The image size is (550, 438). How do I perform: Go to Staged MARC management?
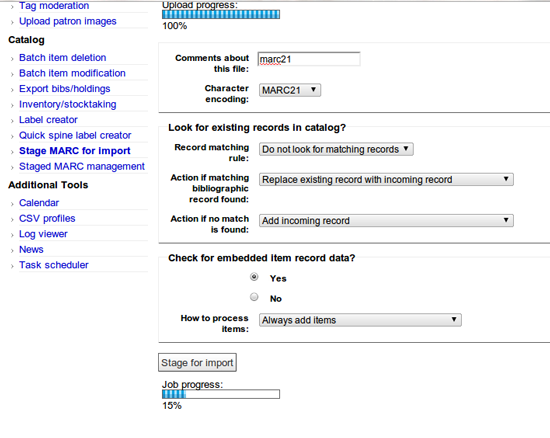pos(82,166)
